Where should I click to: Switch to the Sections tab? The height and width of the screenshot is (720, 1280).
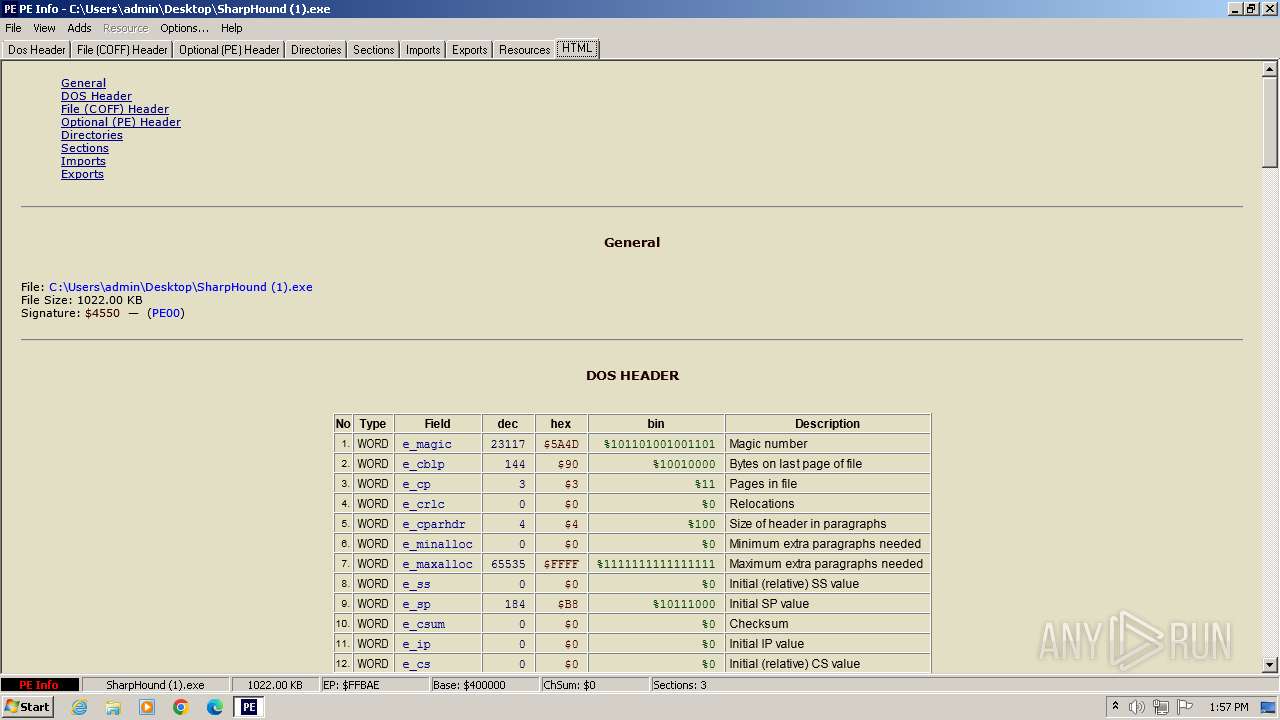point(373,50)
